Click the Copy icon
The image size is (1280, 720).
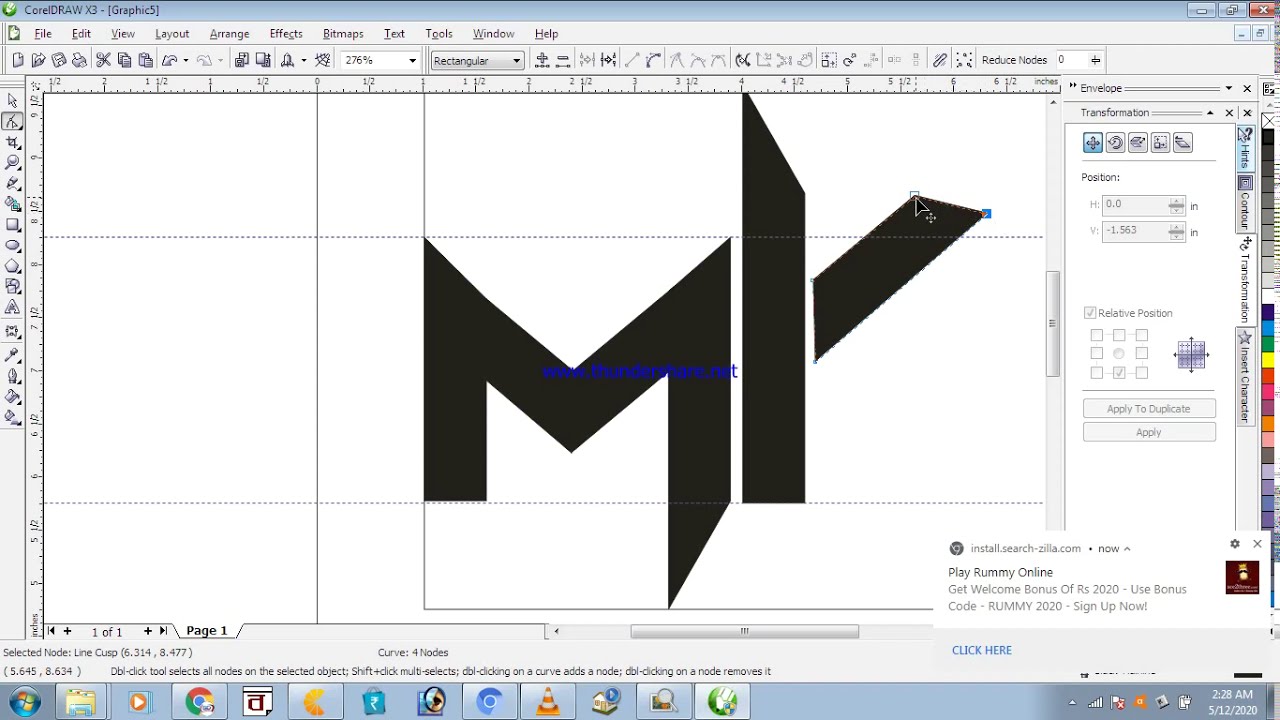coord(124,60)
